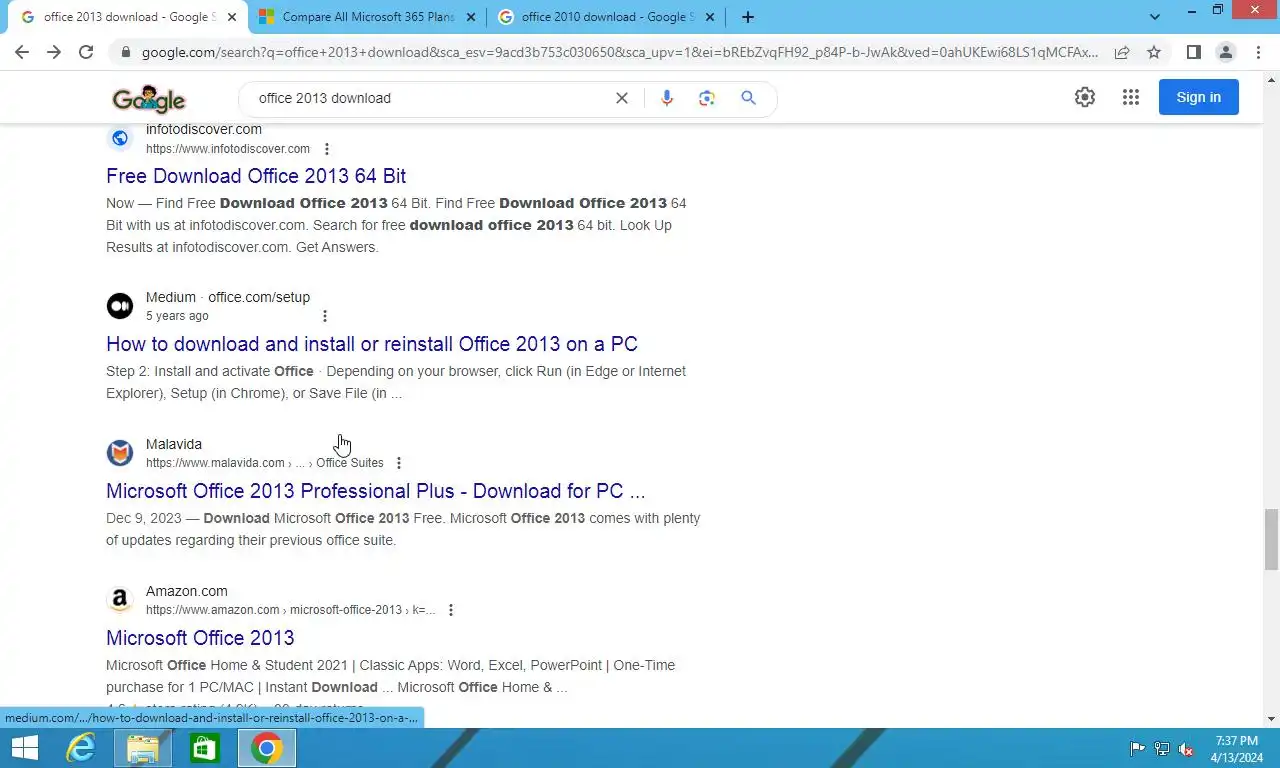Go back to the previous page
1280x768 pixels.
pyautogui.click(x=22, y=52)
